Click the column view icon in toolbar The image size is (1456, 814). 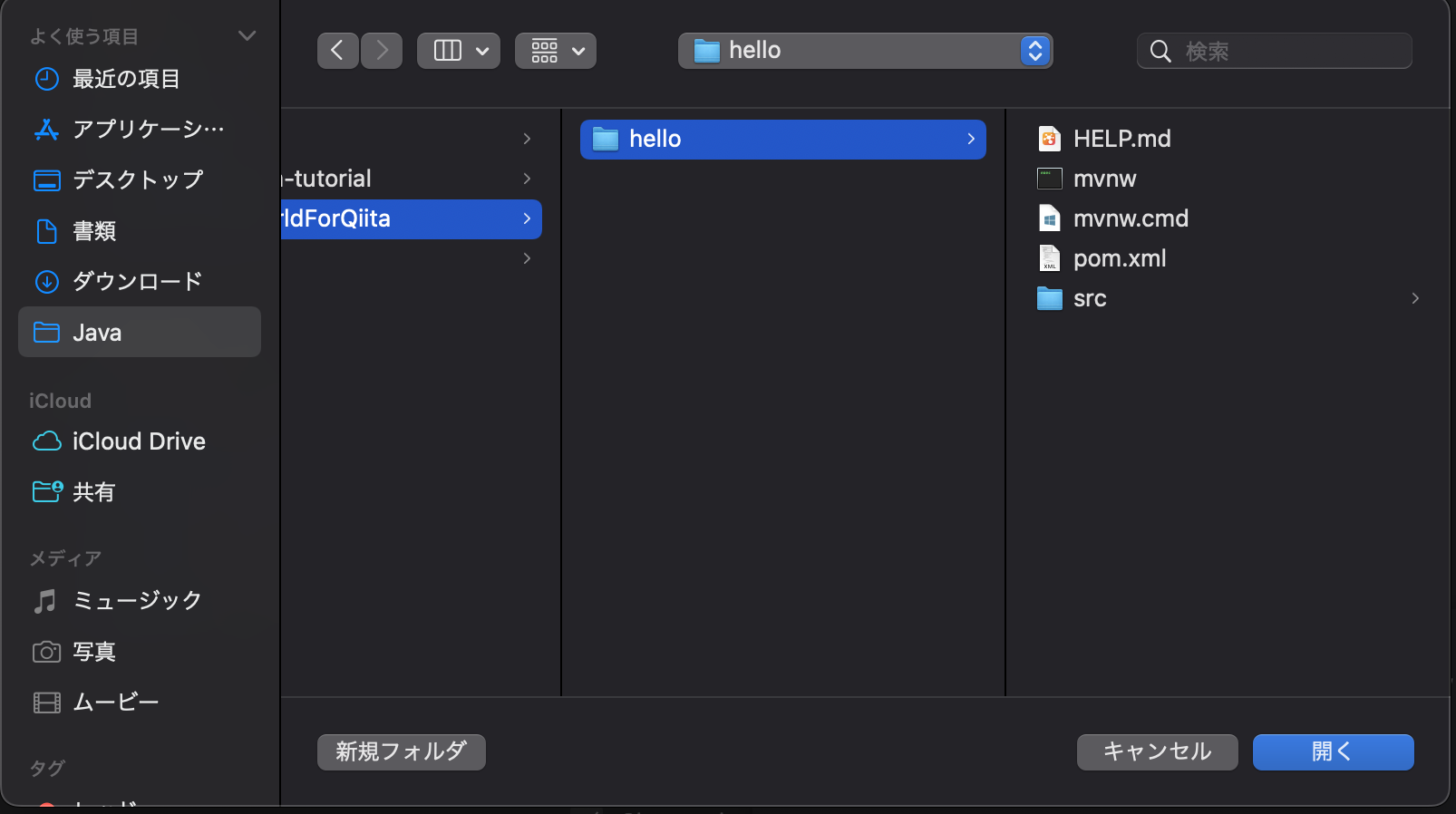[x=448, y=51]
